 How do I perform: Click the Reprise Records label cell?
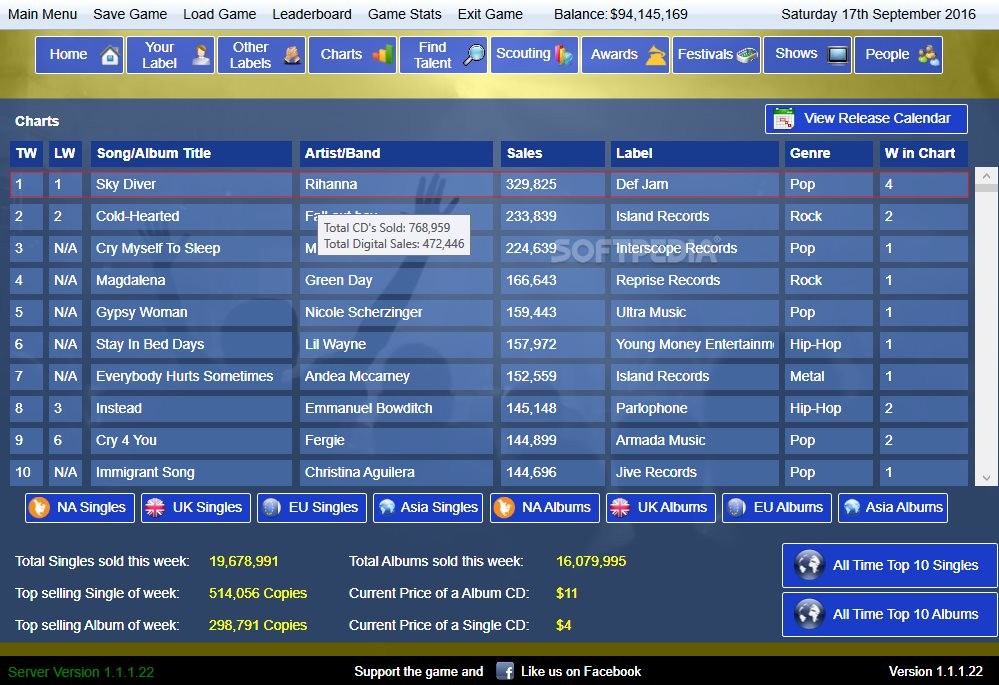tap(694, 280)
